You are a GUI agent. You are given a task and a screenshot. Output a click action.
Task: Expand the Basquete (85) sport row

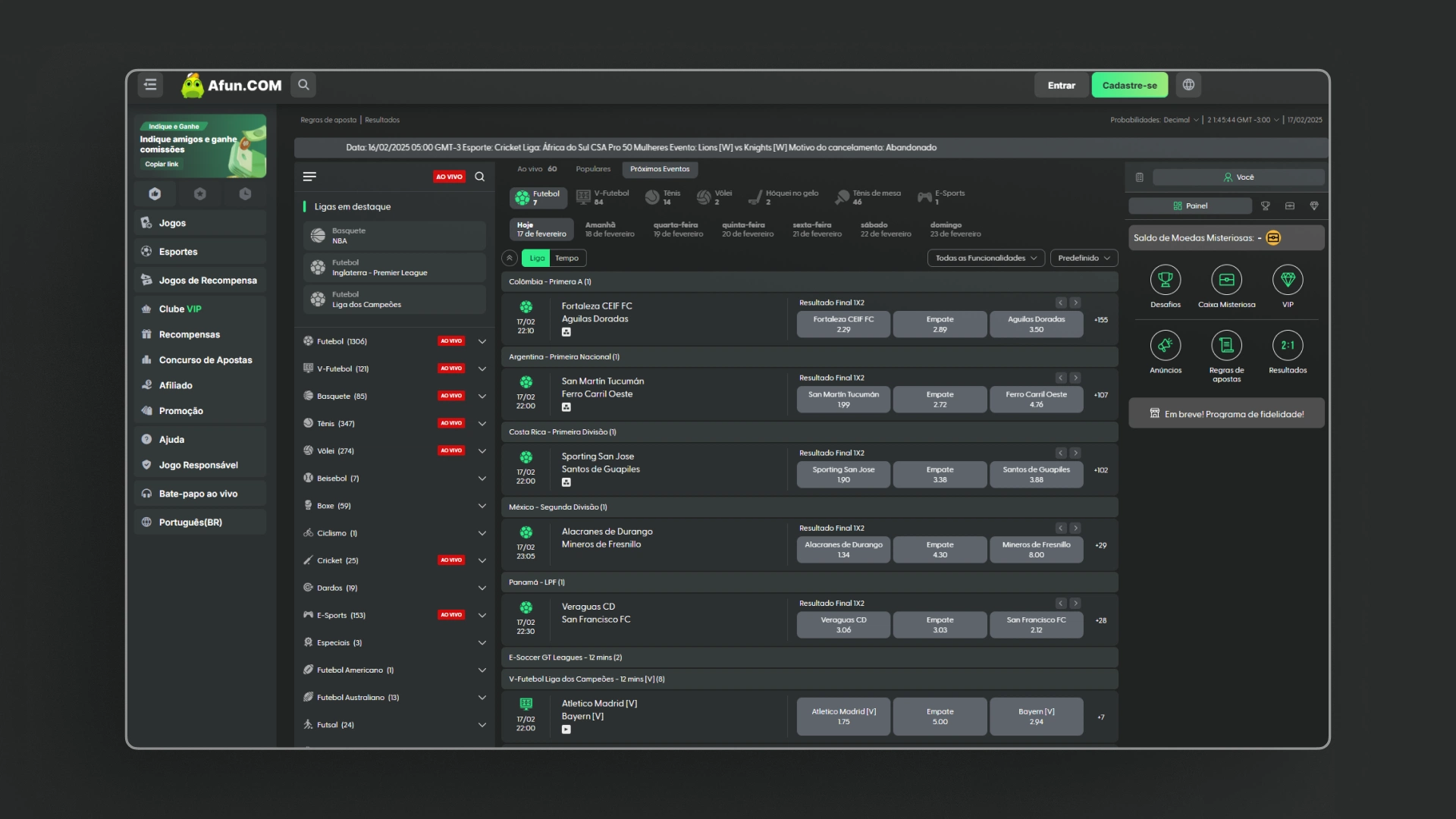[394, 396]
